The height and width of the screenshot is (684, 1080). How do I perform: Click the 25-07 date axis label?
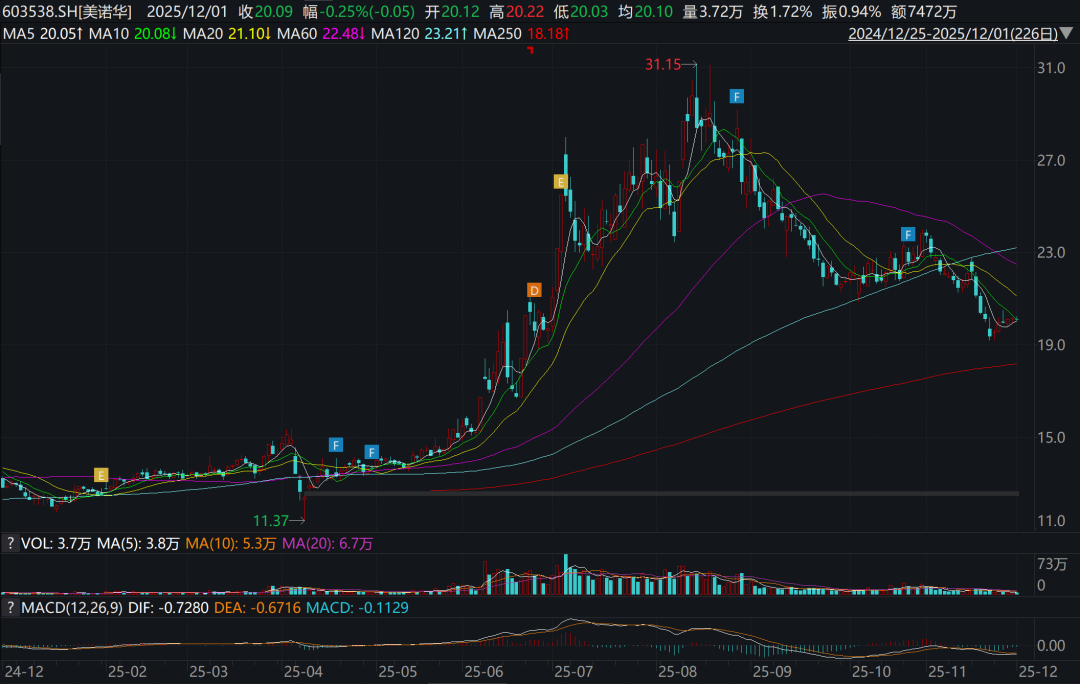pos(574,672)
